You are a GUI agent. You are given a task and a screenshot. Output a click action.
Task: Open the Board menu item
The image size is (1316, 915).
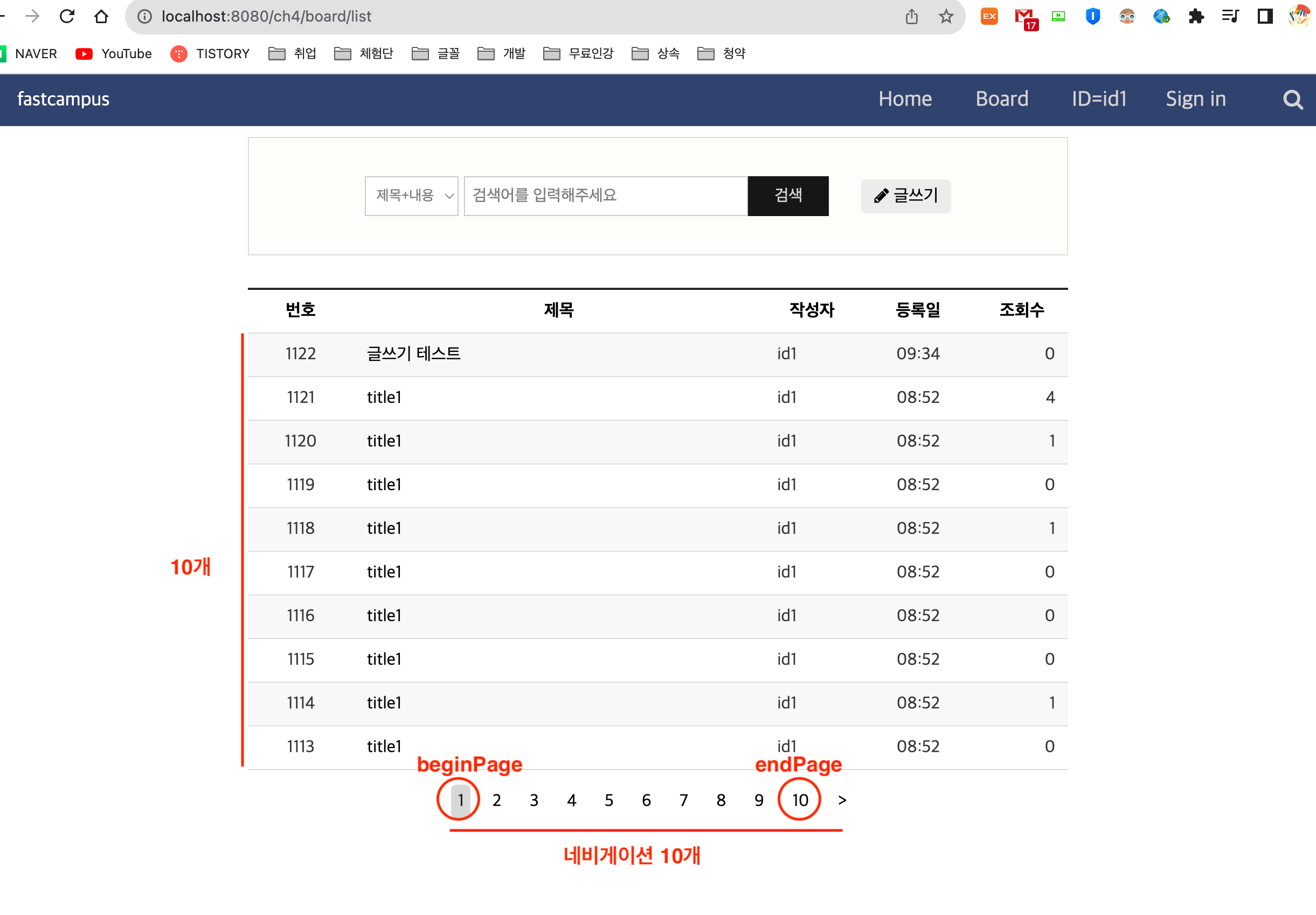click(x=1001, y=99)
